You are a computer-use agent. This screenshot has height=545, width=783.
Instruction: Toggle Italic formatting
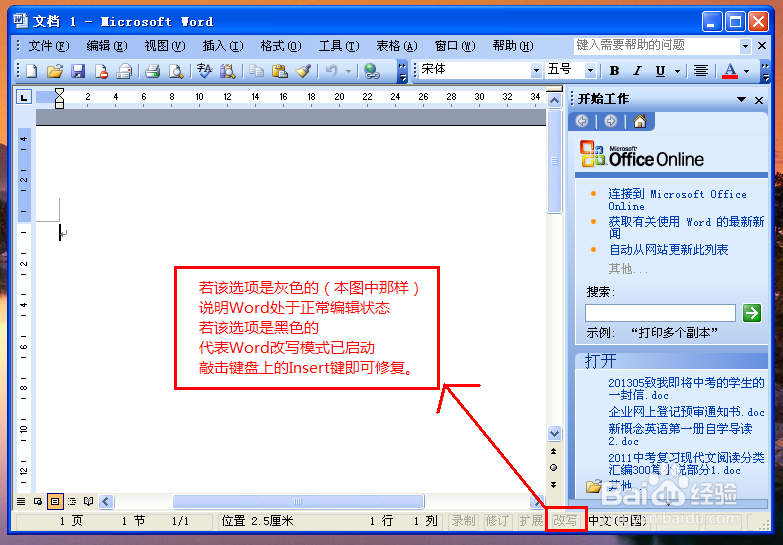(x=637, y=71)
